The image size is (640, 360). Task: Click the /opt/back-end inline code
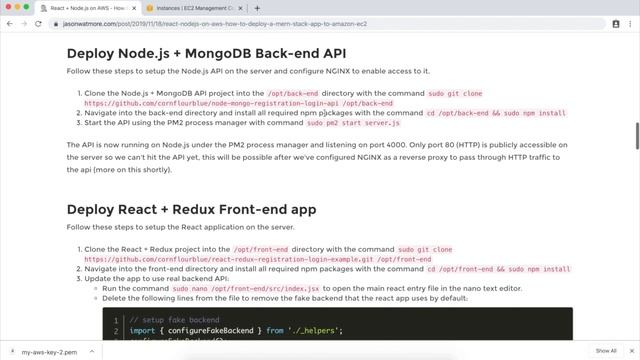coord(293,93)
